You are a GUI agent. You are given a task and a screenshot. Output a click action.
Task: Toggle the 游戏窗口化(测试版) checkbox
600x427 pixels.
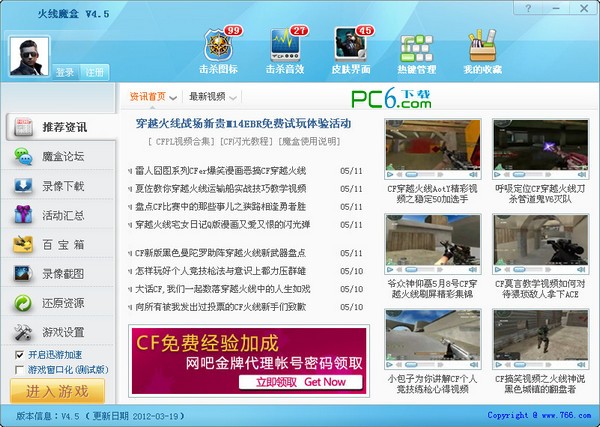tap(19, 370)
